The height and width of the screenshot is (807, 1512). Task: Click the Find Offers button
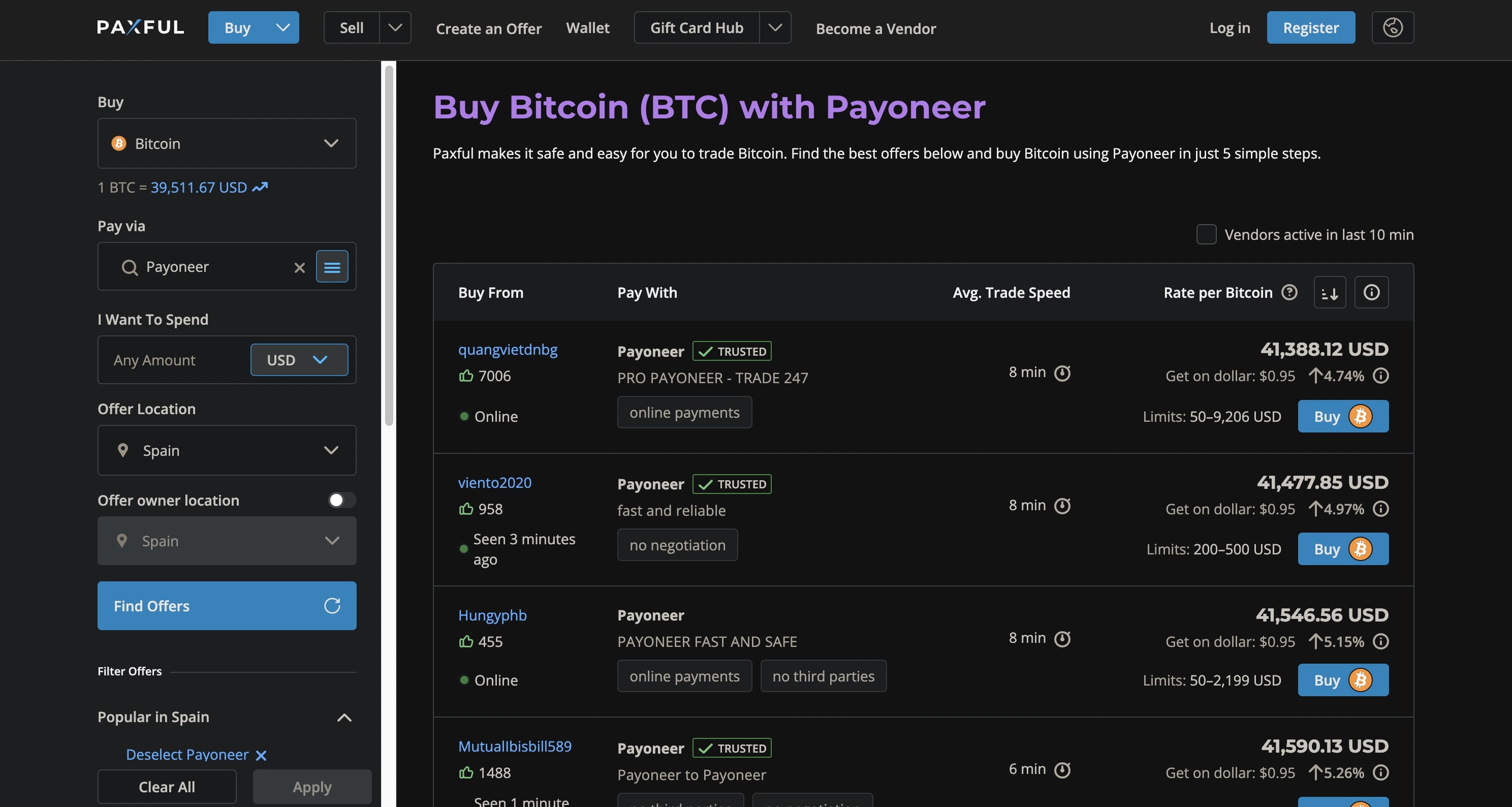tap(227, 606)
